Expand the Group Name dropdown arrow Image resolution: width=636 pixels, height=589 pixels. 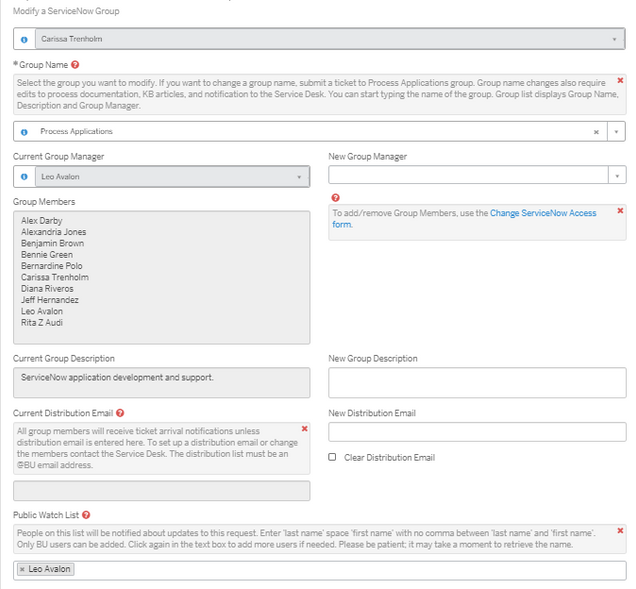pos(617,132)
